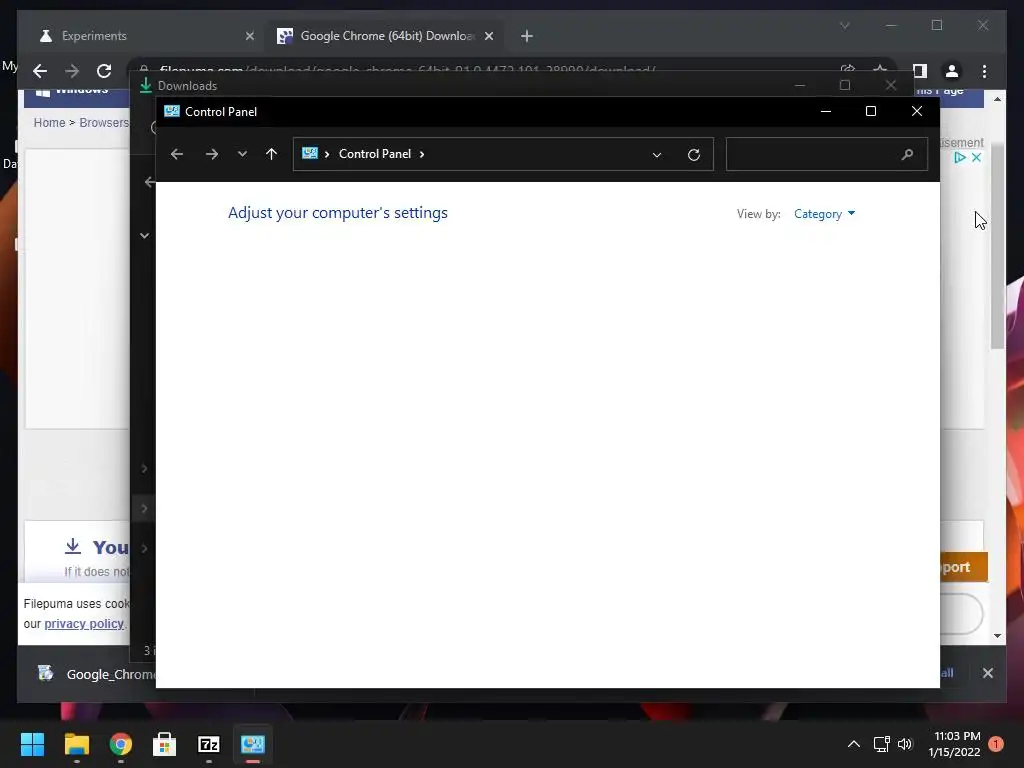1024x768 pixels.
Task: Click Chrome forward arrow button
Action: pos(72,71)
